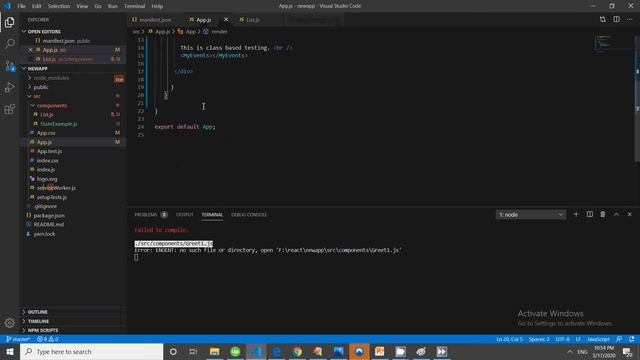Open Windows Action Center notifications
This screenshot has height=360, width=640.
(x=628, y=351)
